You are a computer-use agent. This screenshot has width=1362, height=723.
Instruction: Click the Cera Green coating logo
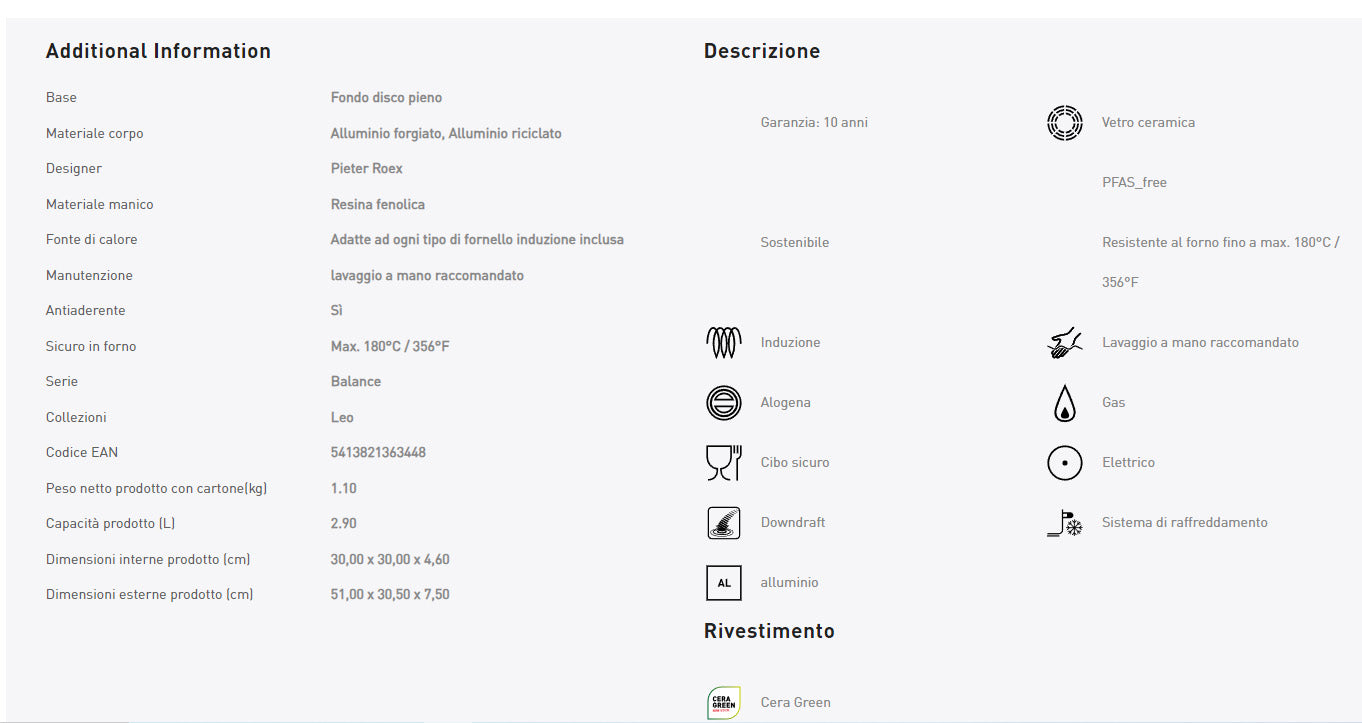pyautogui.click(x=723, y=702)
